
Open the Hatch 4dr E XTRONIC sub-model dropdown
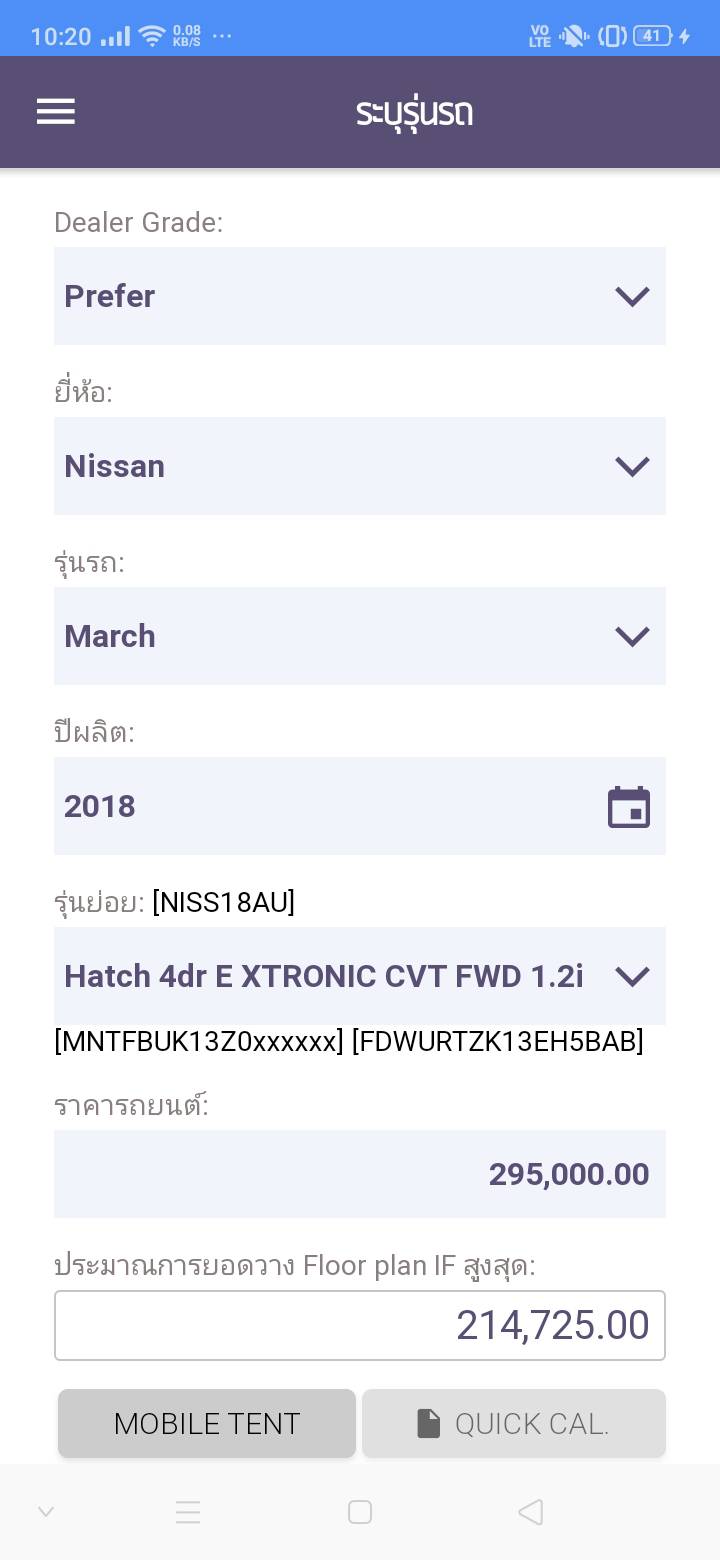pyautogui.click(x=360, y=976)
